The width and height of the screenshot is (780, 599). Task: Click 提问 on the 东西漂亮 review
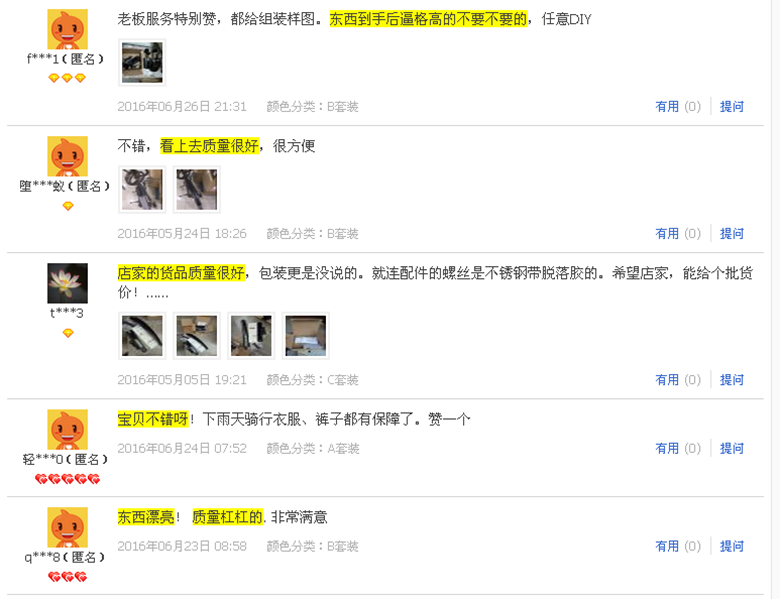[732, 546]
